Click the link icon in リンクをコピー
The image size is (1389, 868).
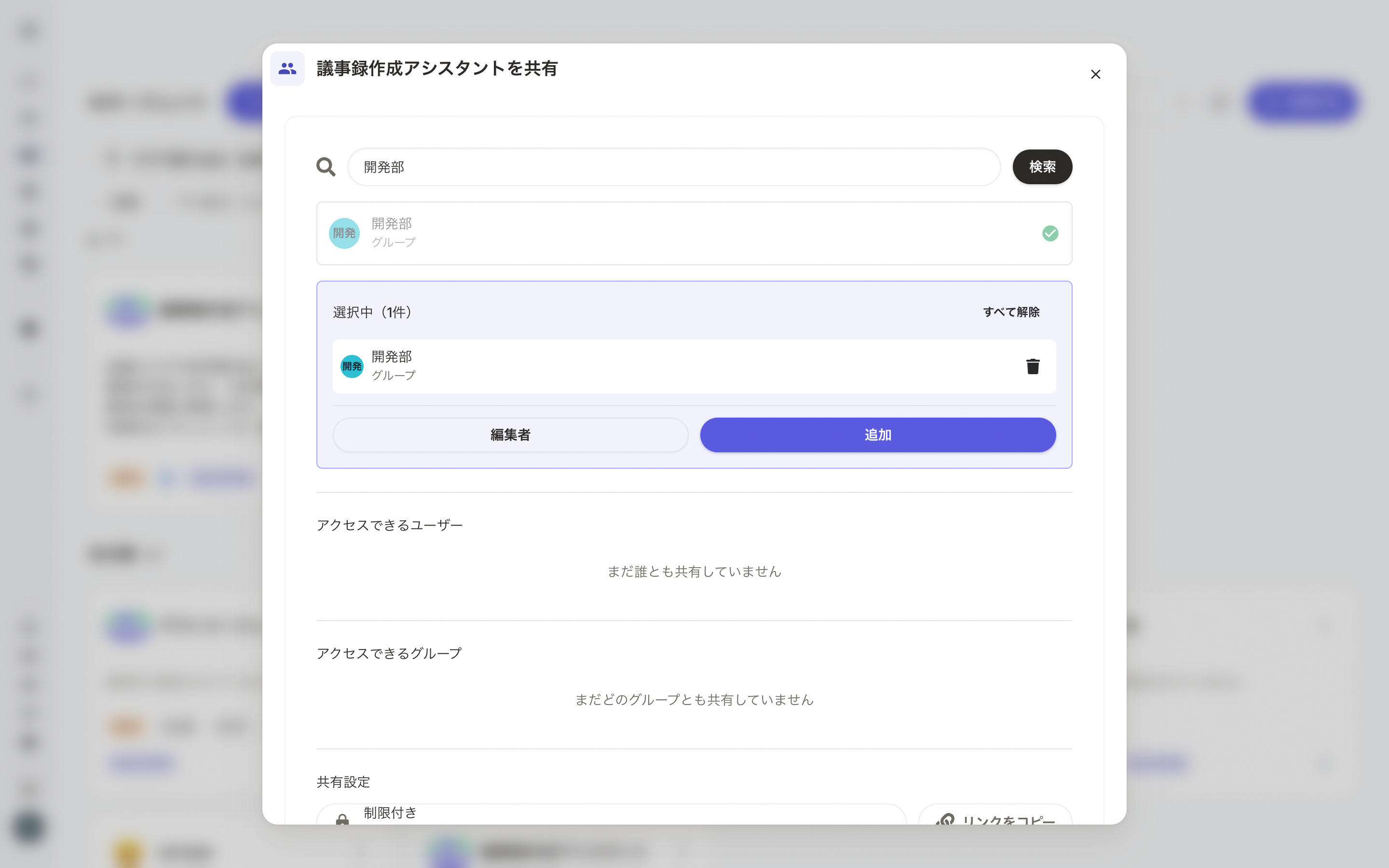click(945, 819)
